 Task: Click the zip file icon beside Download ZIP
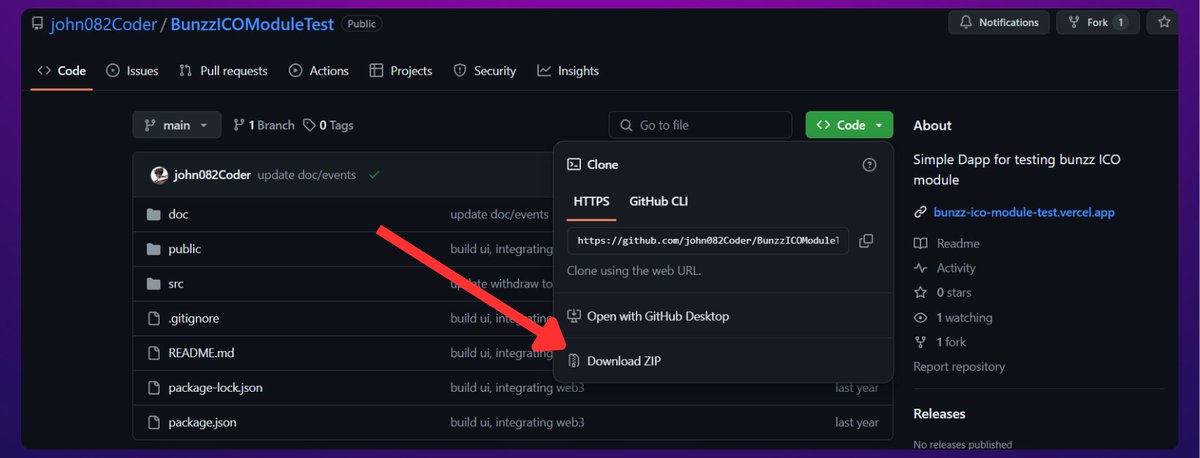pos(574,361)
